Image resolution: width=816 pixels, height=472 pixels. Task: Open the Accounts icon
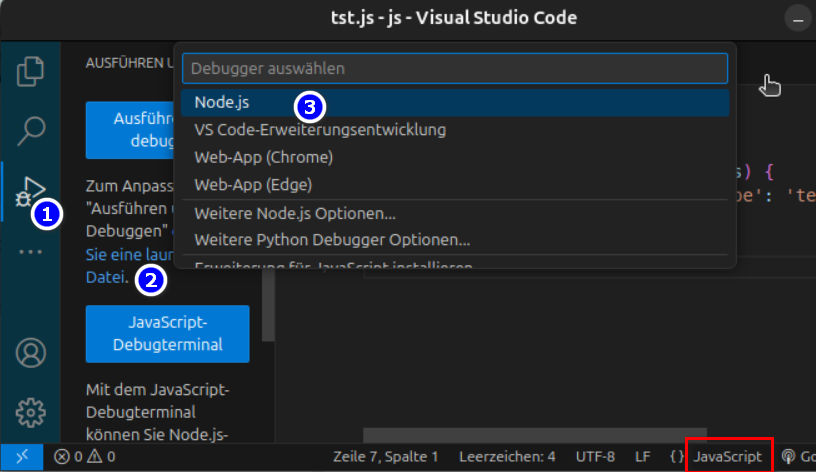(31, 352)
